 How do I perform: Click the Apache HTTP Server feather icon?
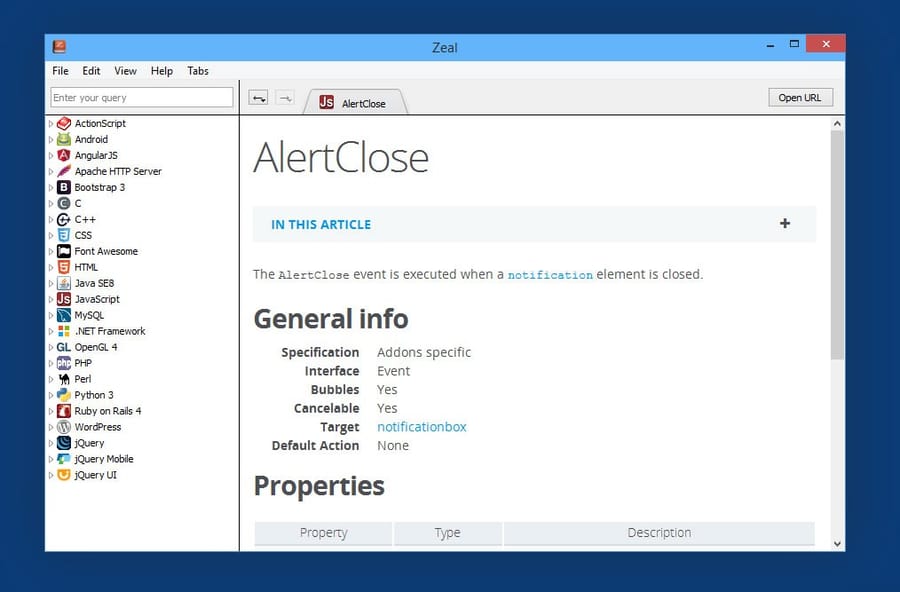tap(64, 171)
